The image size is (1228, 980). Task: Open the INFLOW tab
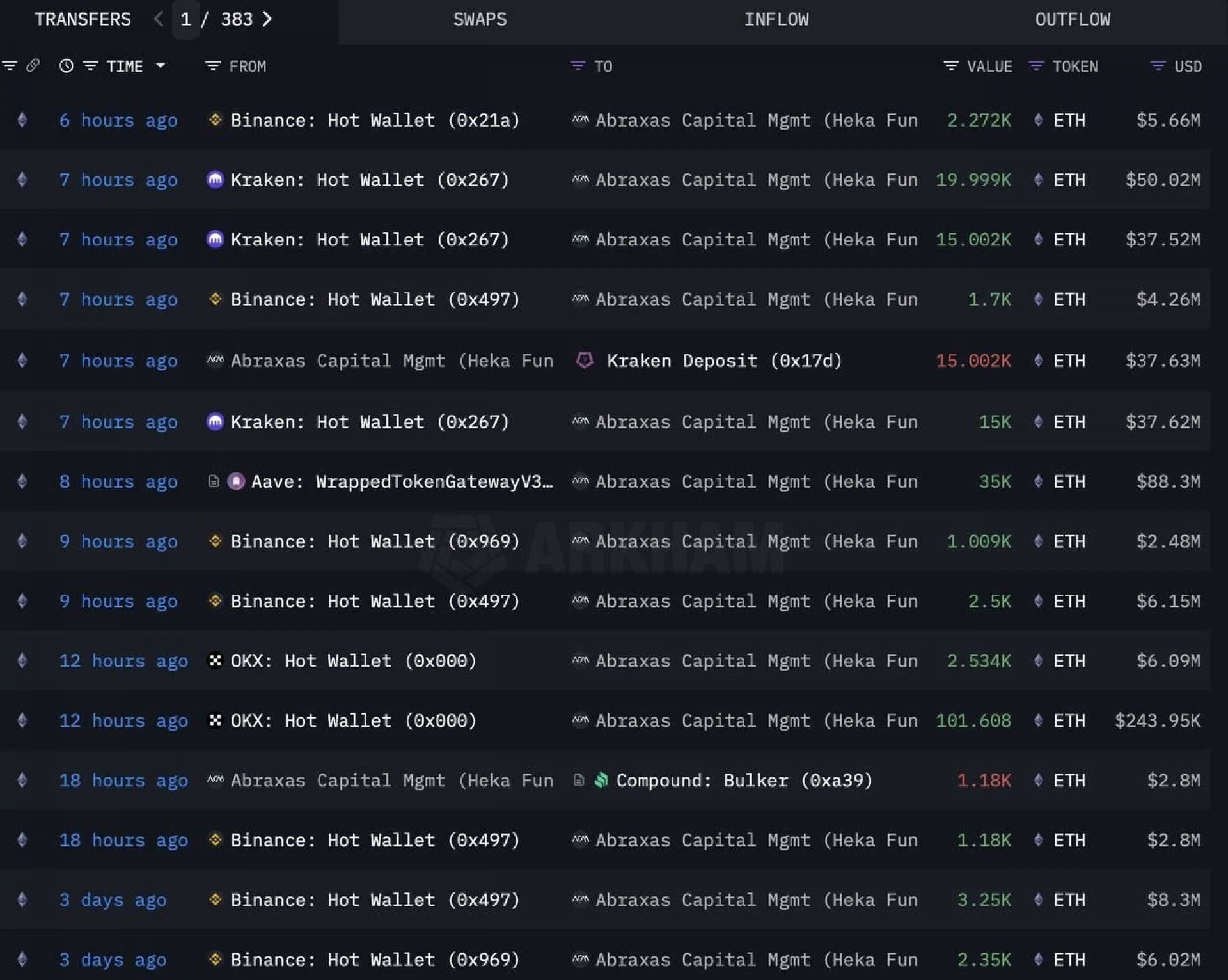776,20
